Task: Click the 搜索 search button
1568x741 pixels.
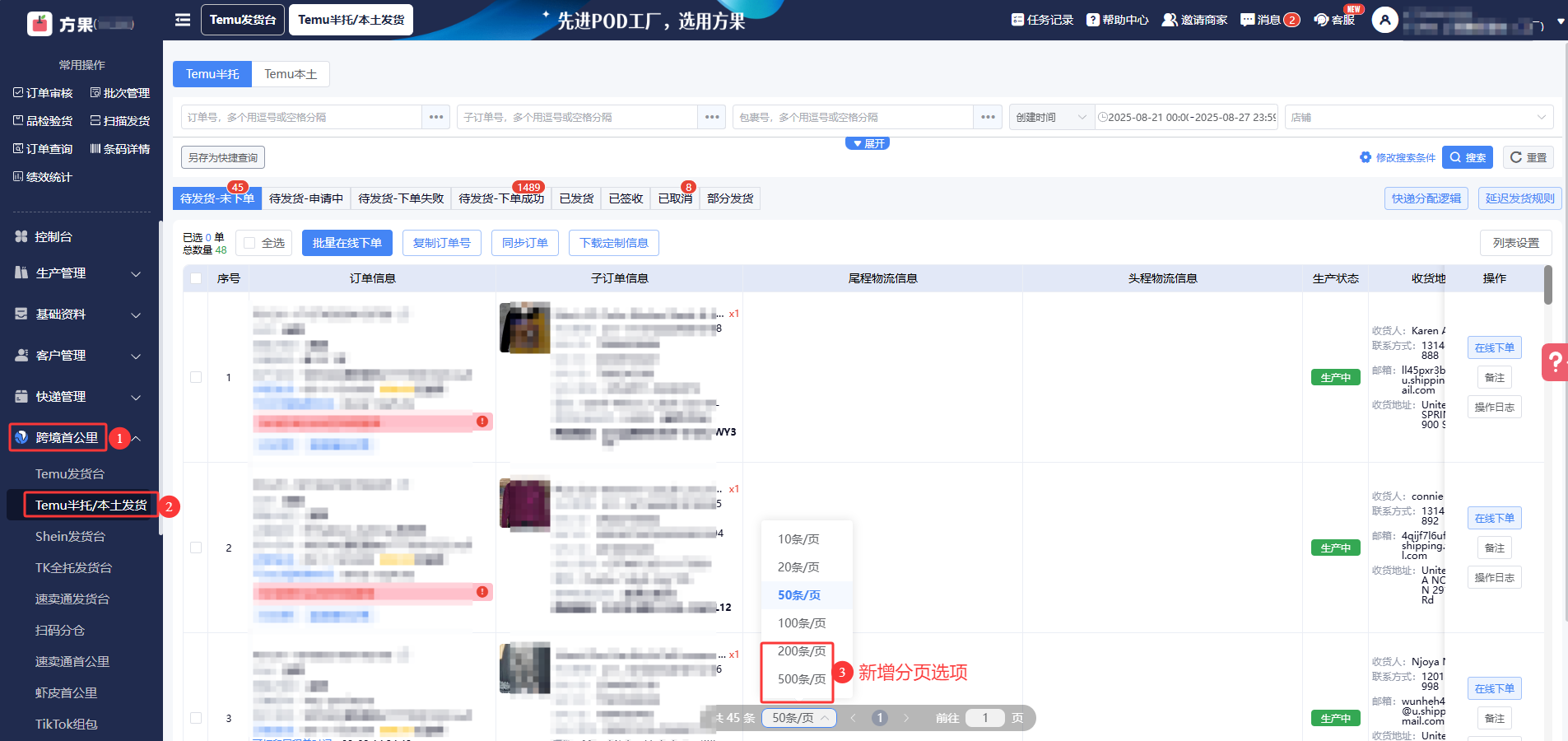Action: [x=1468, y=157]
